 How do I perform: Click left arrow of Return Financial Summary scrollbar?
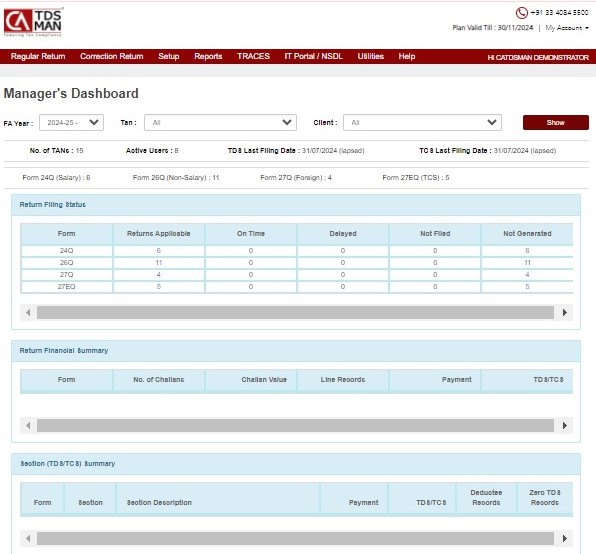pos(28,425)
